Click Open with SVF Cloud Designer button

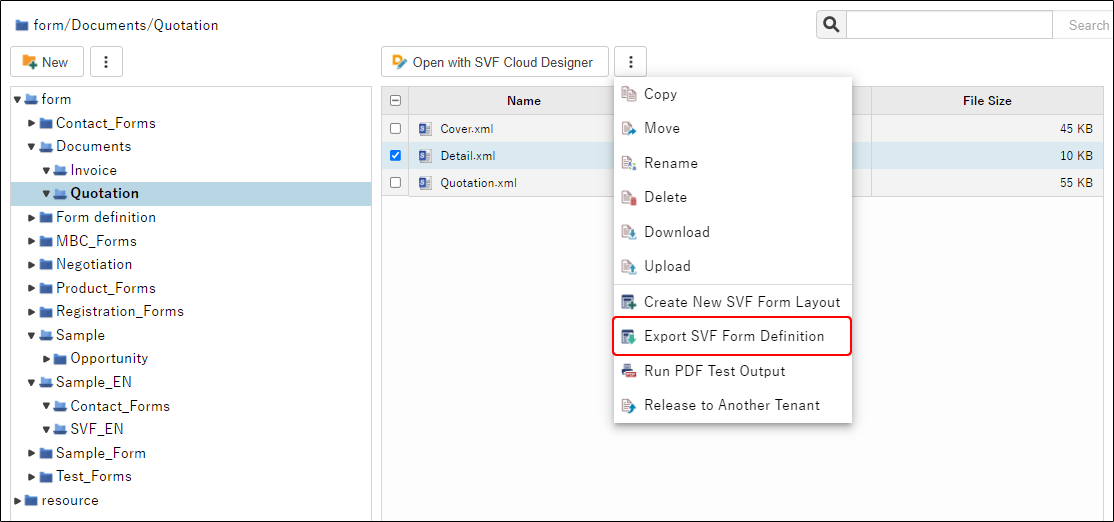[x=494, y=62]
